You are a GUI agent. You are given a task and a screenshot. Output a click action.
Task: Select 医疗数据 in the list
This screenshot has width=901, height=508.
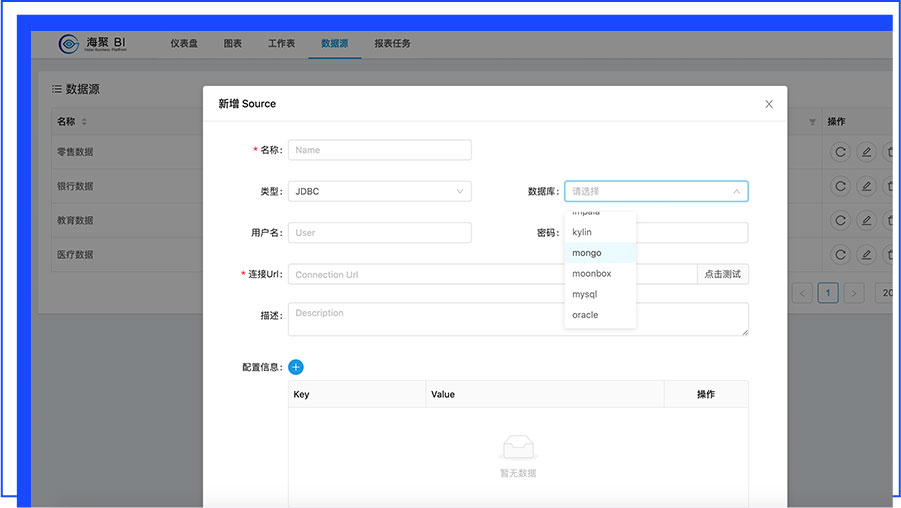pyautogui.click(x=75, y=255)
